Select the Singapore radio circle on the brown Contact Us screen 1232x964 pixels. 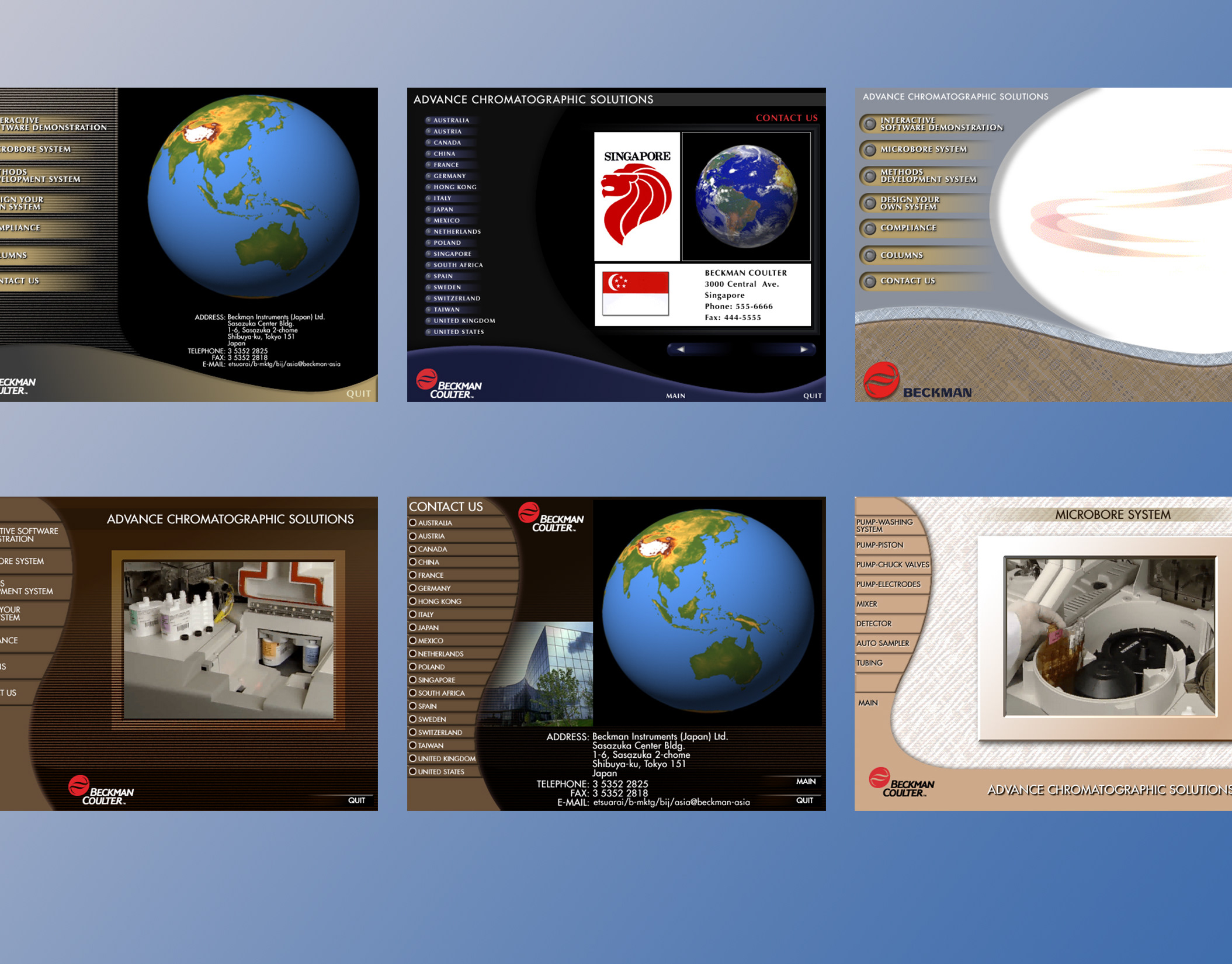pyautogui.click(x=412, y=680)
